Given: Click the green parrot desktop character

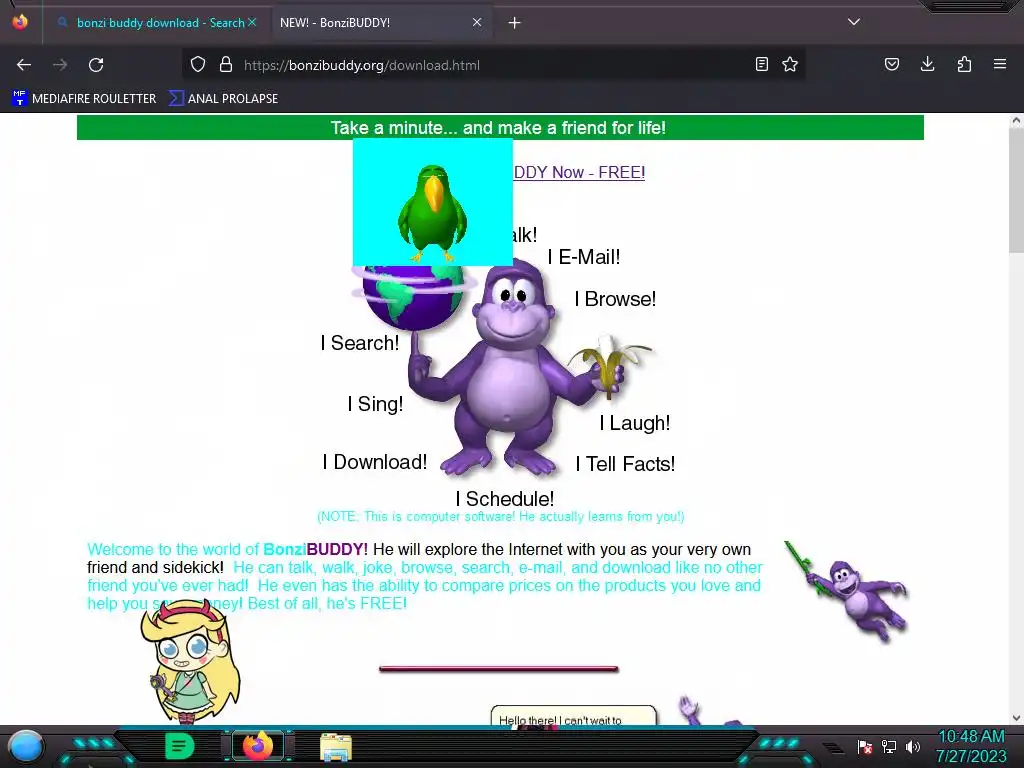Looking at the screenshot, I should tap(432, 213).
